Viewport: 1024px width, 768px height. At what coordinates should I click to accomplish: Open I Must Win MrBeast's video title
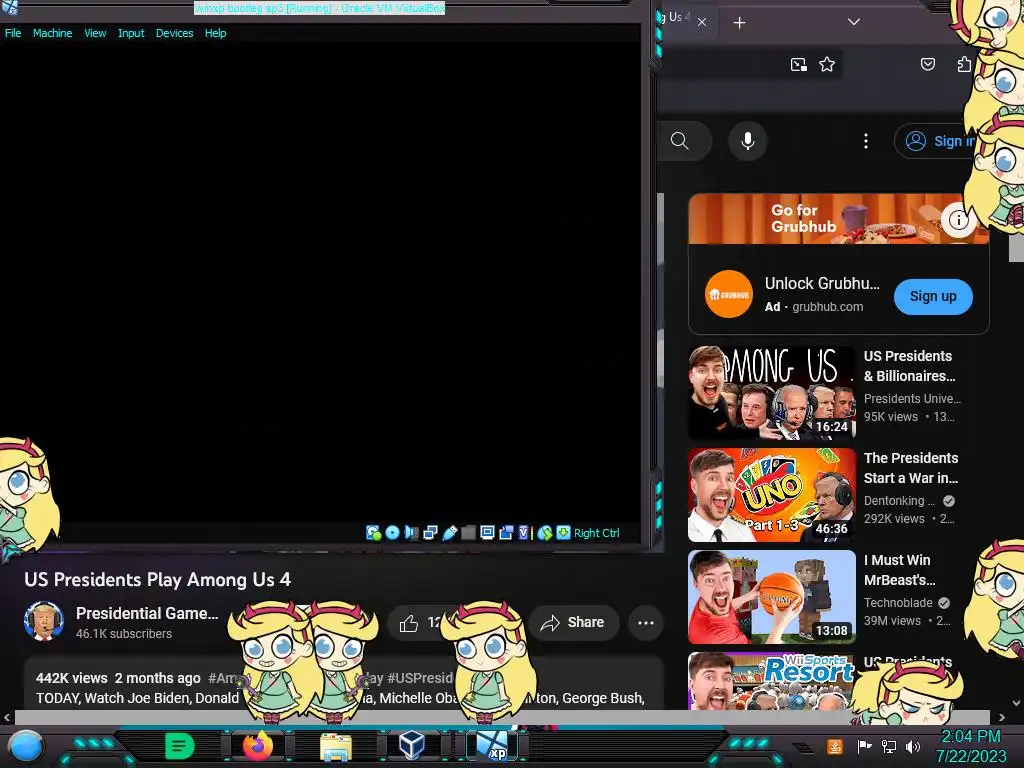point(900,569)
